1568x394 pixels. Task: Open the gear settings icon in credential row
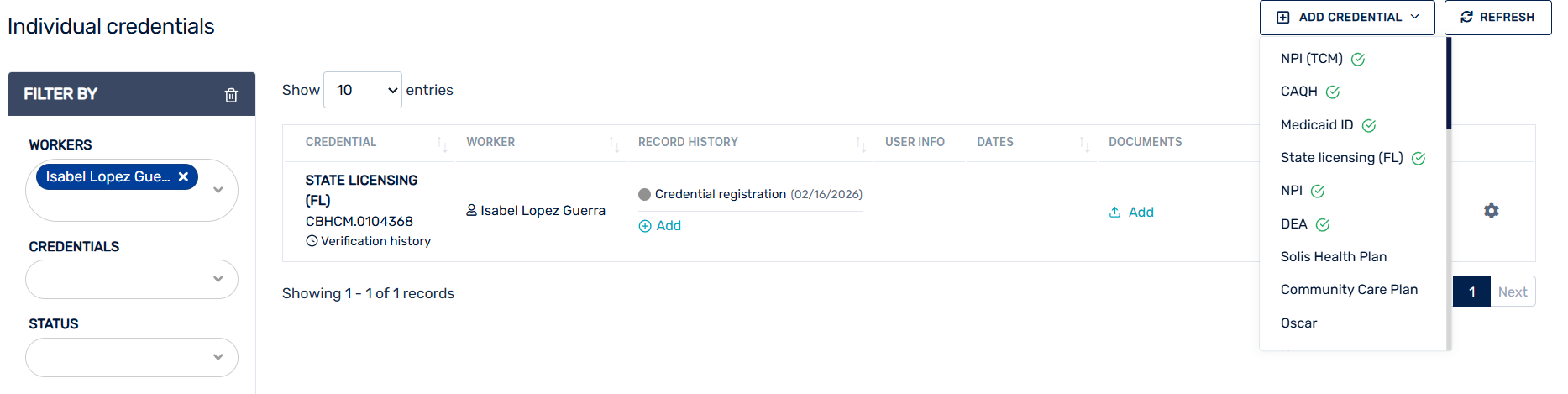pyautogui.click(x=1491, y=211)
